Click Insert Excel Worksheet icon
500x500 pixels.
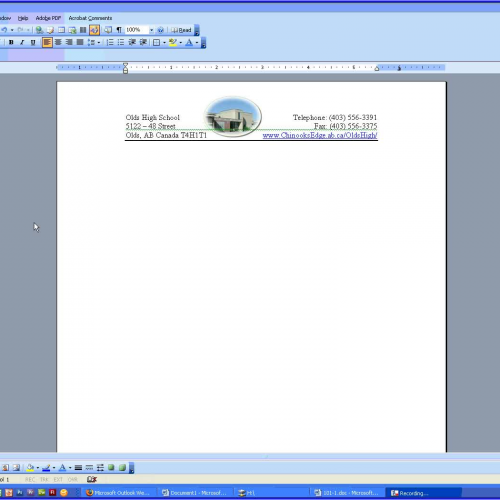pyautogui.click(x=72, y=30)
